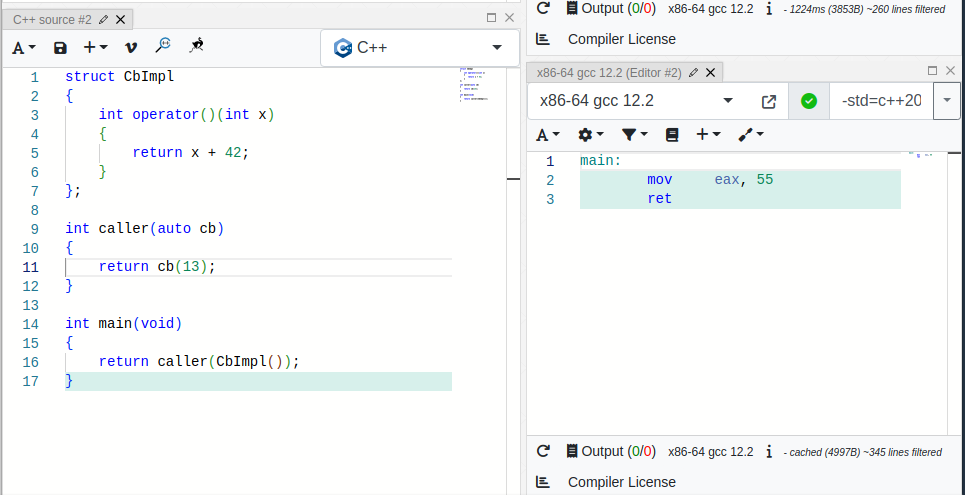This screenshot has height=495, width=965.
Task: Click the -std=c++20 compiler options field
Action: point(881,101)
